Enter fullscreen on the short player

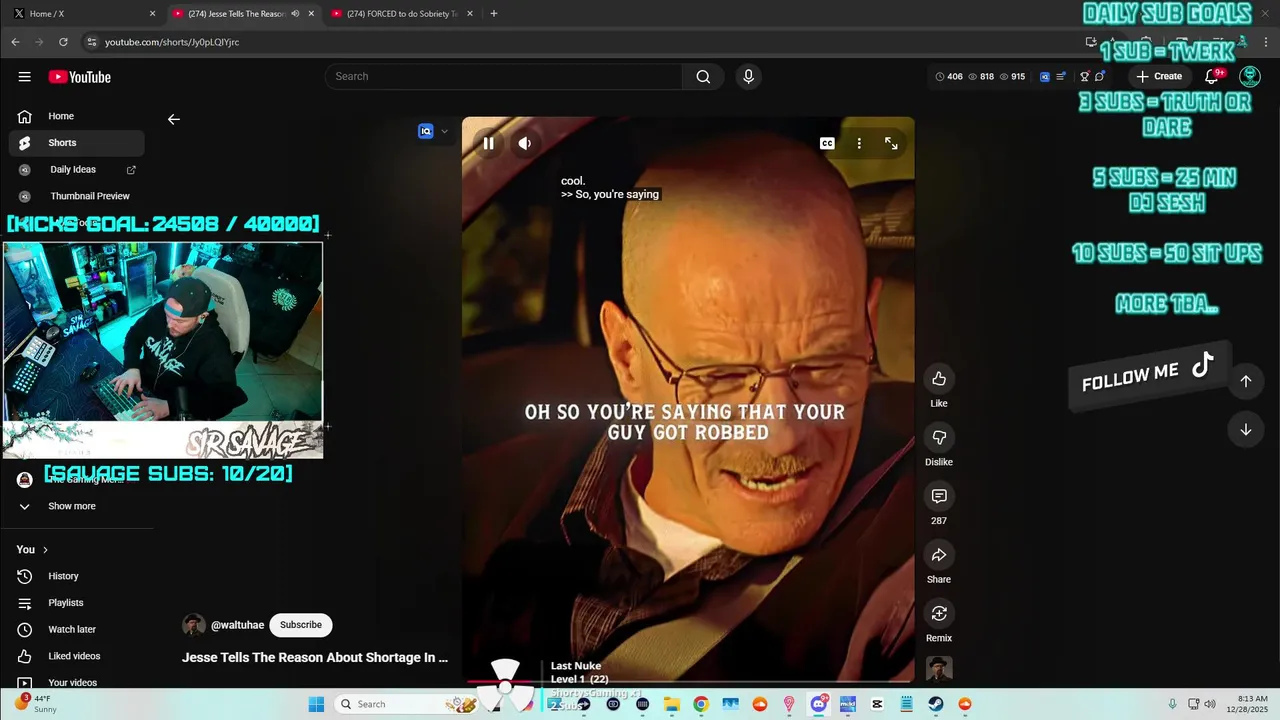891,143
